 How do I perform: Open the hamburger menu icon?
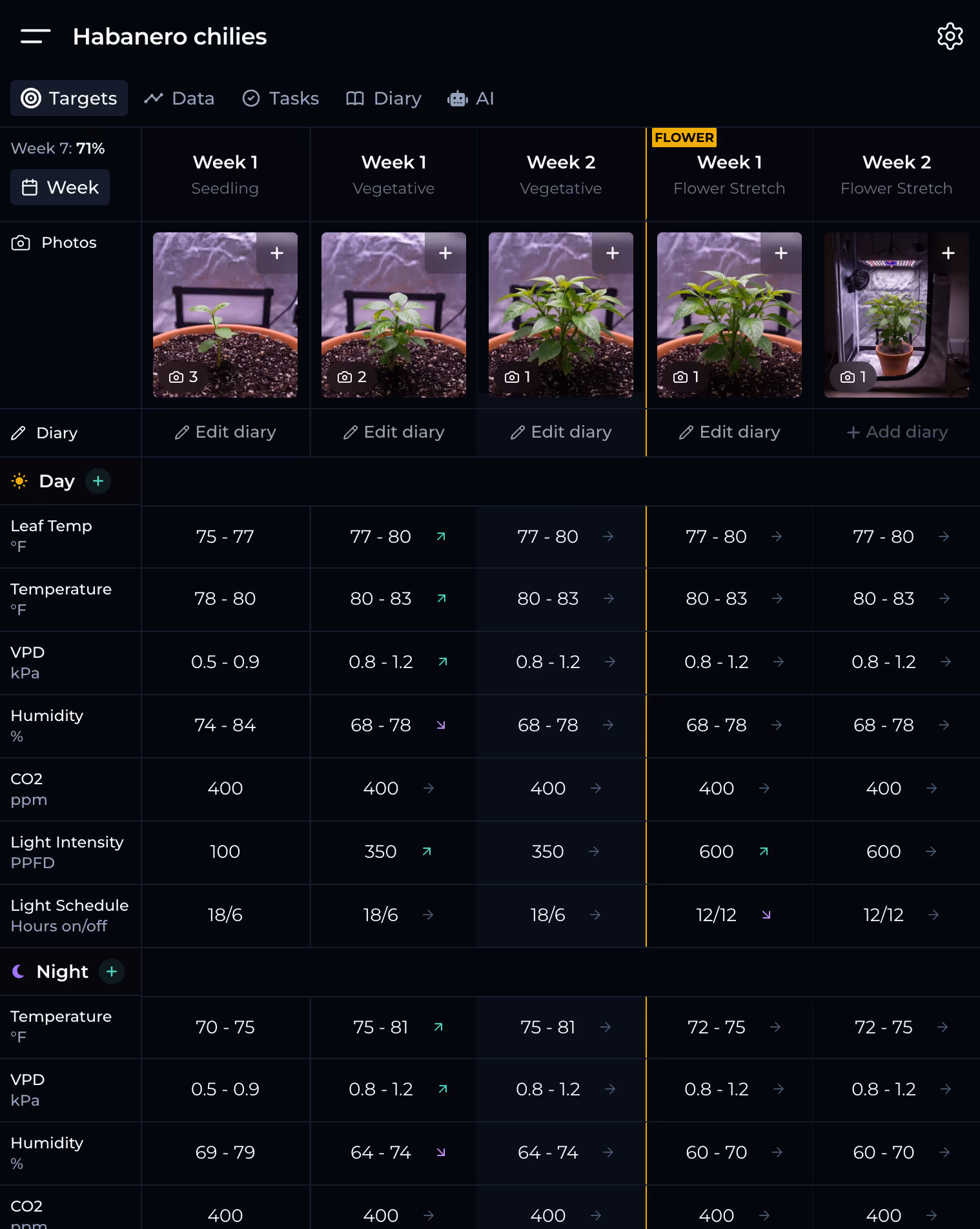35,36
